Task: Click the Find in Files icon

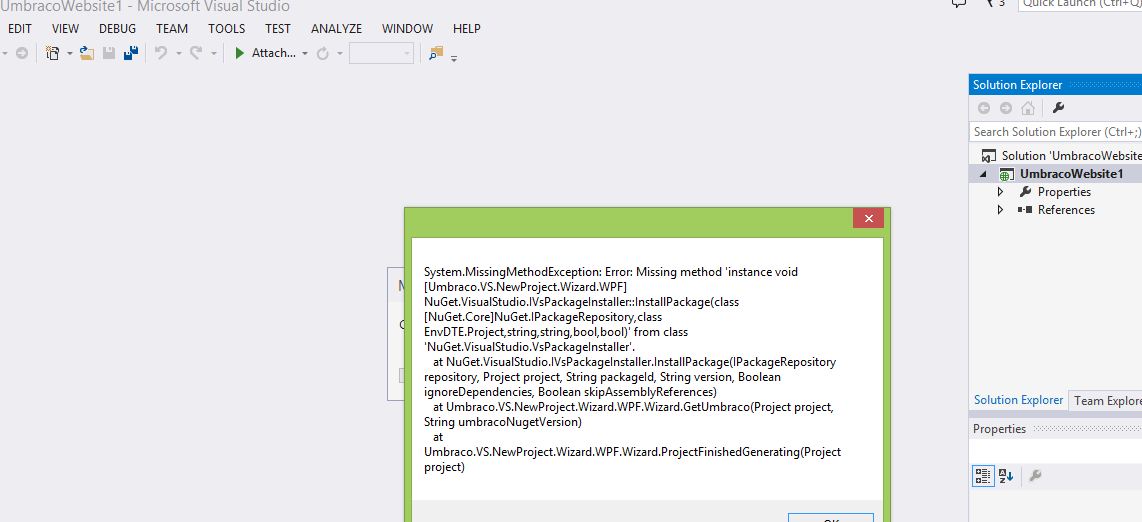Action: 436,53
